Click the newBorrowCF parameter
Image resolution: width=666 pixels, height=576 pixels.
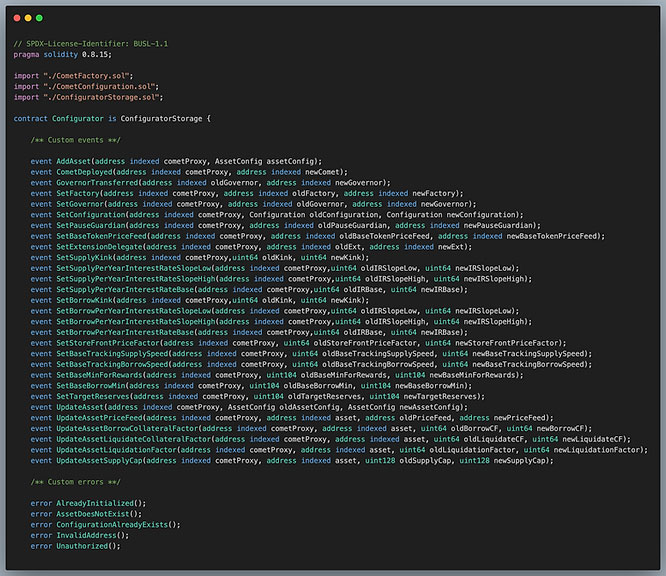[560, 429]
